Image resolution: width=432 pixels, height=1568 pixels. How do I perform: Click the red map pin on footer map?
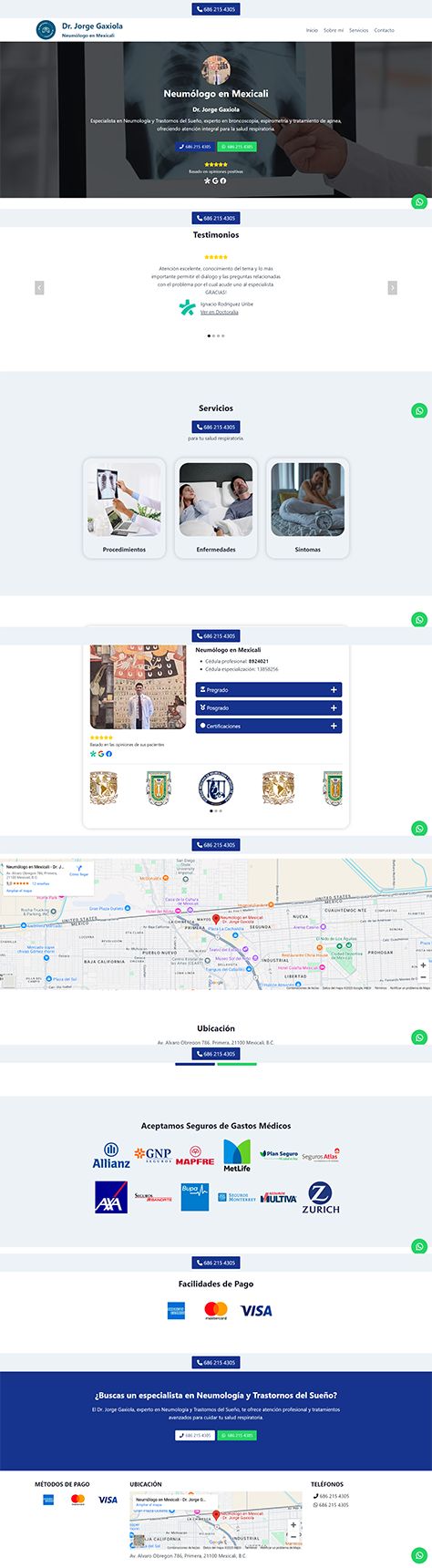coord(216,1515)
